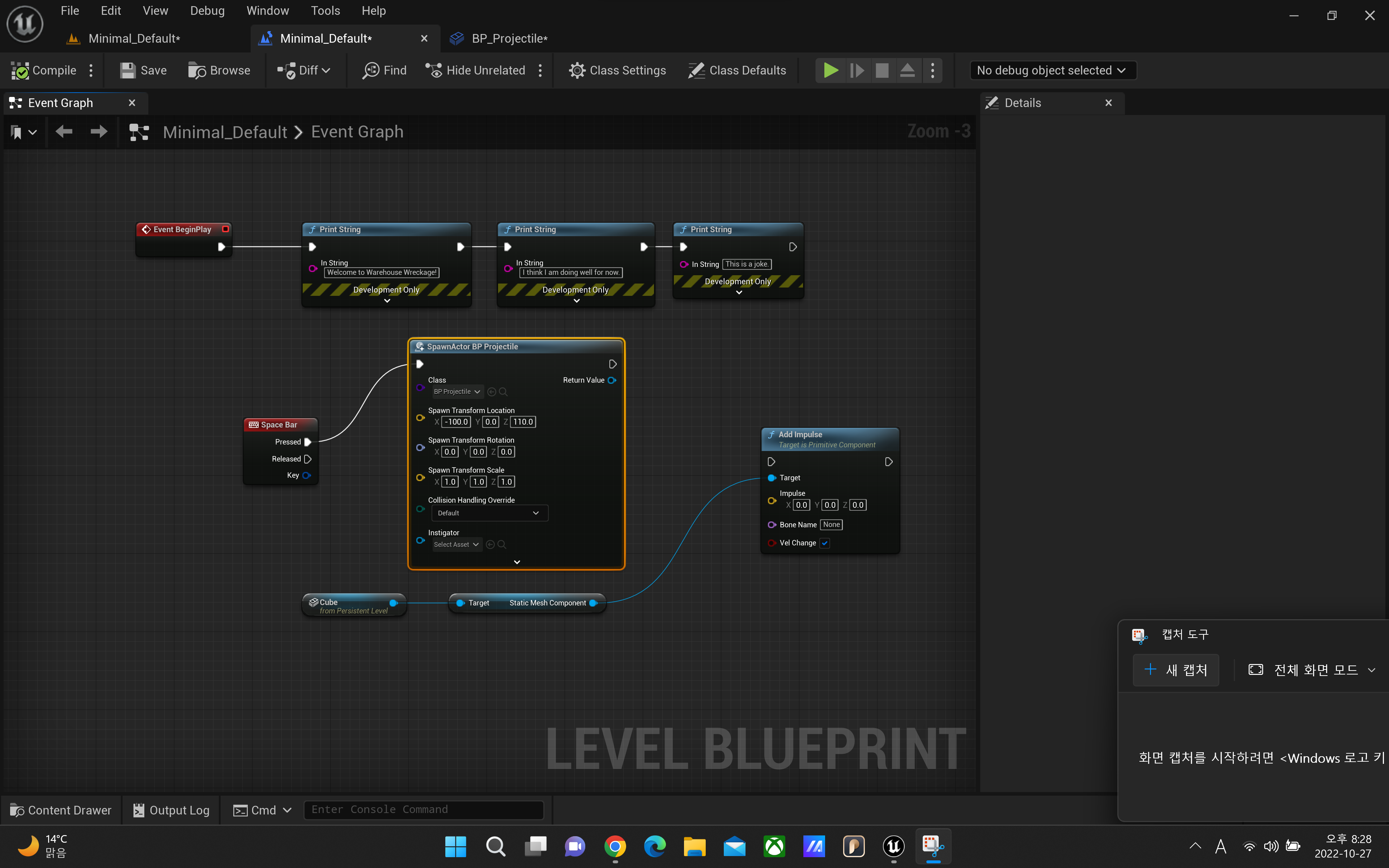Expand hidden pins on SpawnActor BP Projectile node
This screenshot has width=1389, height=868.
tap(516, 561)
